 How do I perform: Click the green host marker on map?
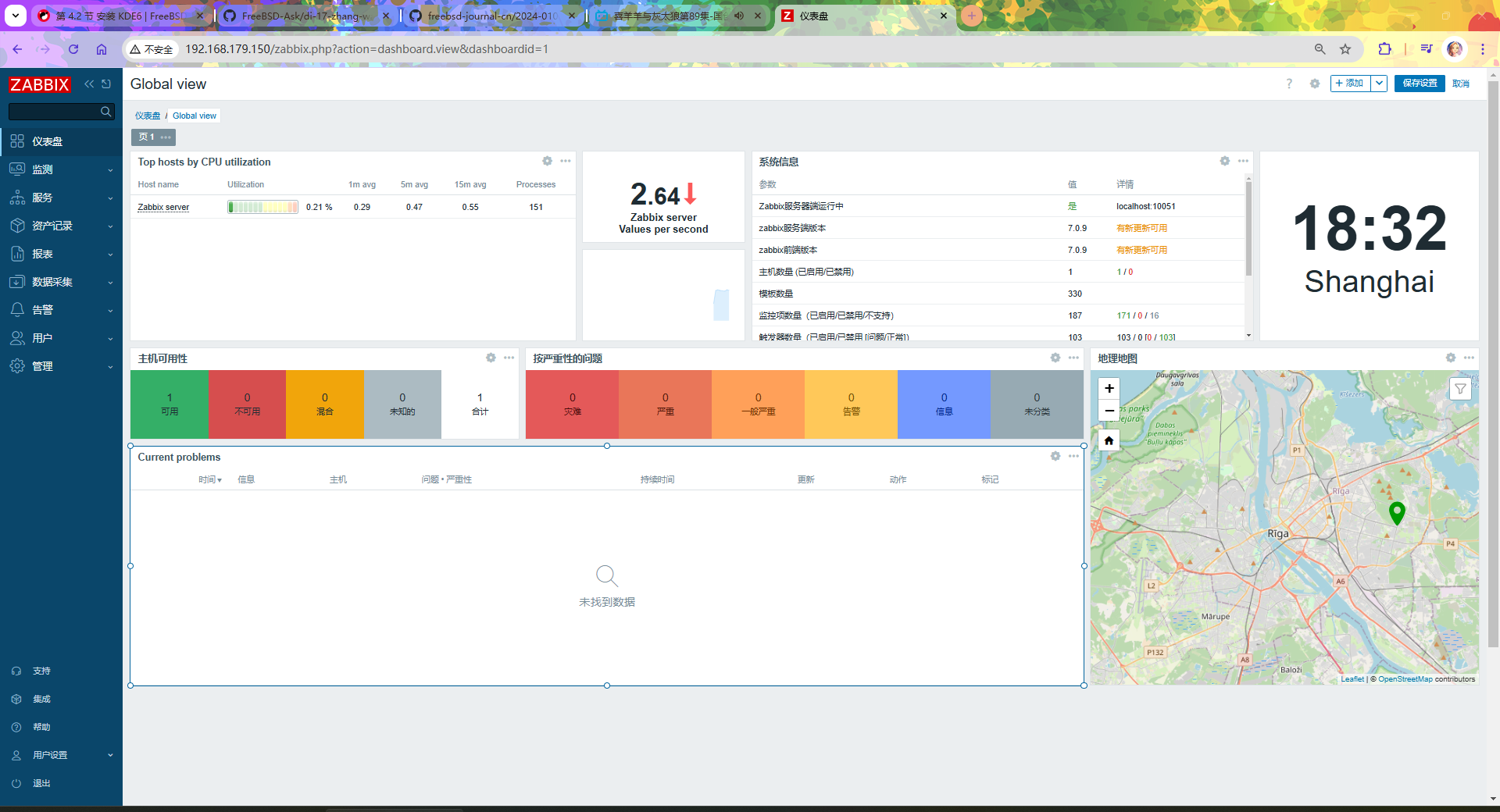click(1397, 512)
